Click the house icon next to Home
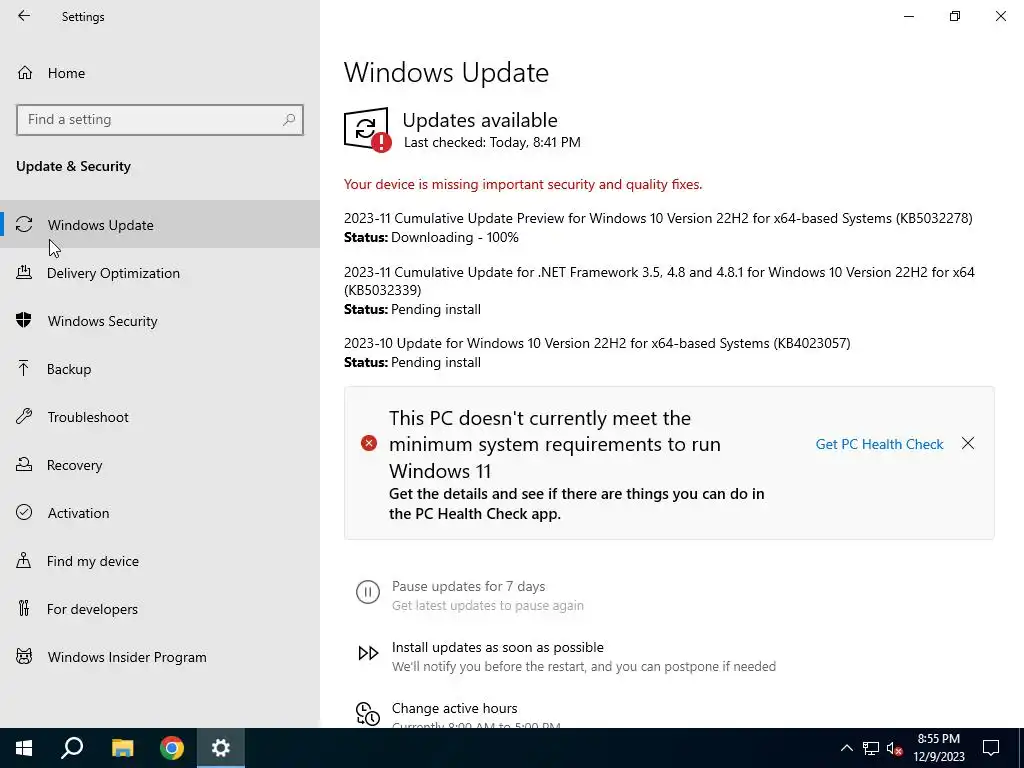 (25, 73)
